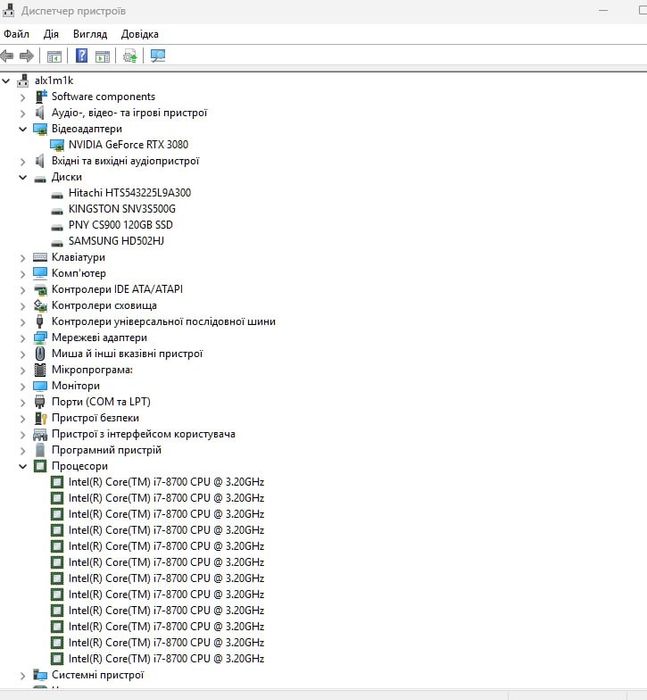The image size is (647, 700).
Task: Click the network icon beside Мережеві адаптери
Action: (x=40, y=338)
